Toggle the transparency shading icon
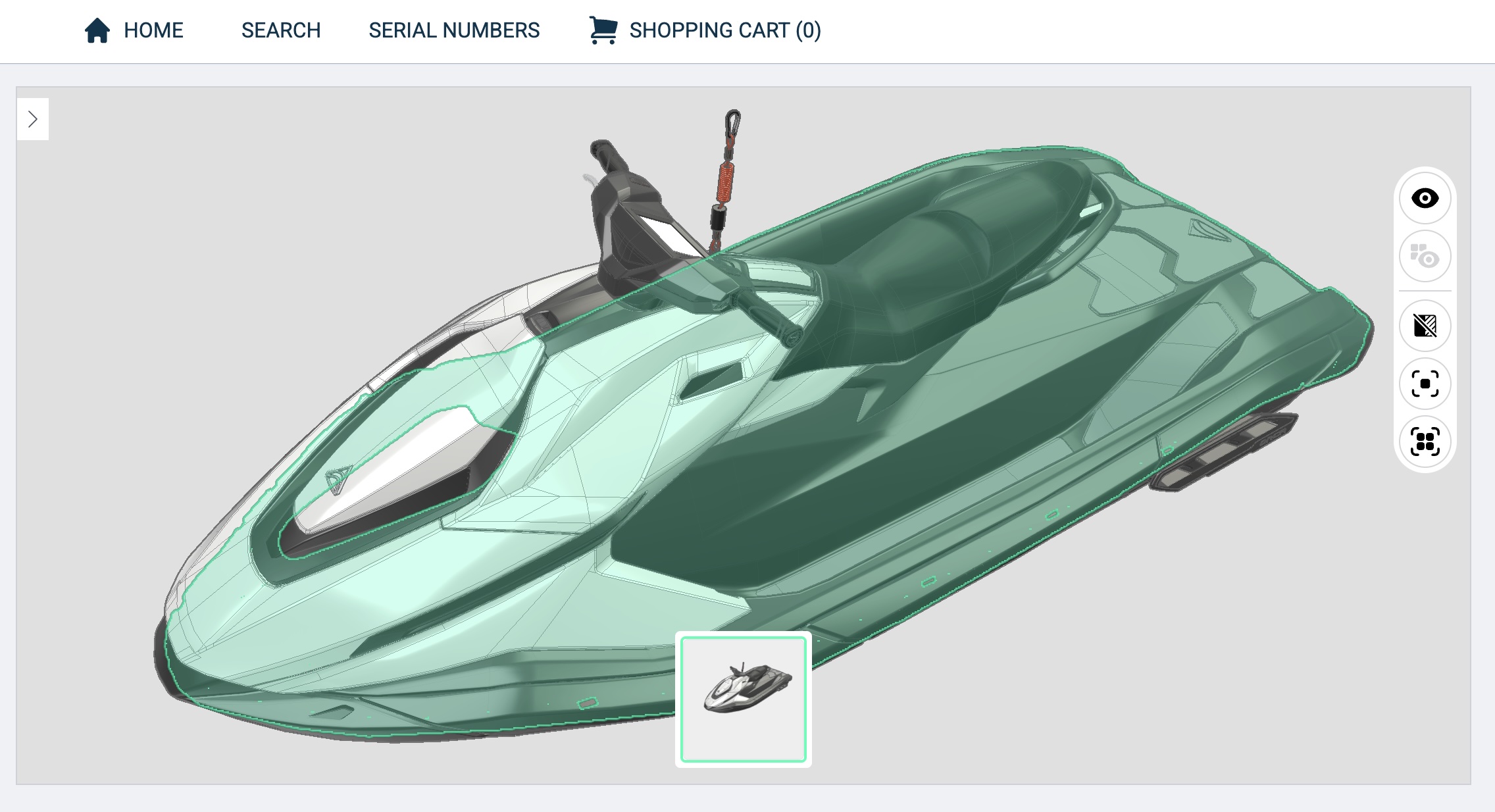 (1425, 326)
